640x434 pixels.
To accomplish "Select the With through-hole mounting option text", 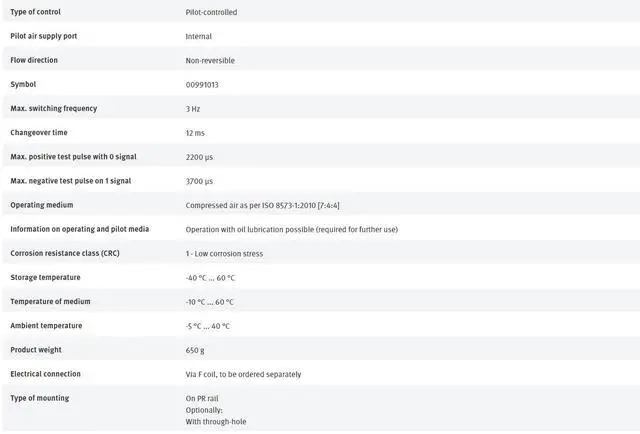I will tap(216, 421).
